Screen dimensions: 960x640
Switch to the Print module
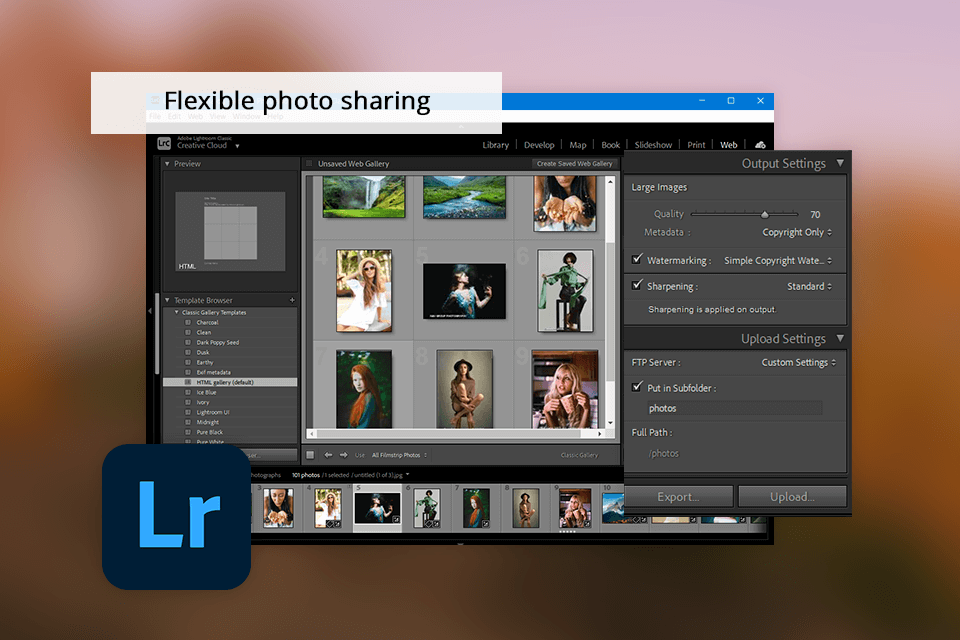[696, 145]
